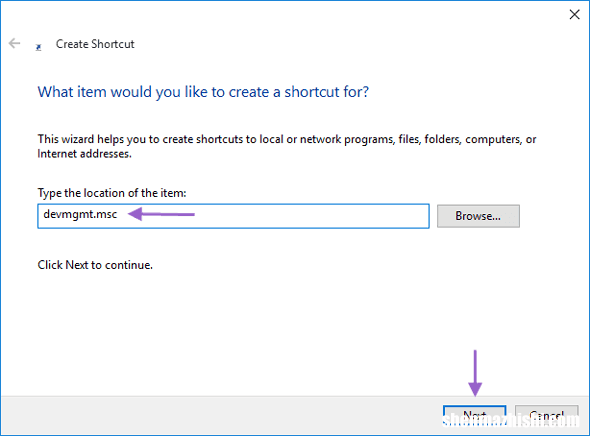
Task: Click the 'Click Next to continue.' text
Action: click(95, 265)
